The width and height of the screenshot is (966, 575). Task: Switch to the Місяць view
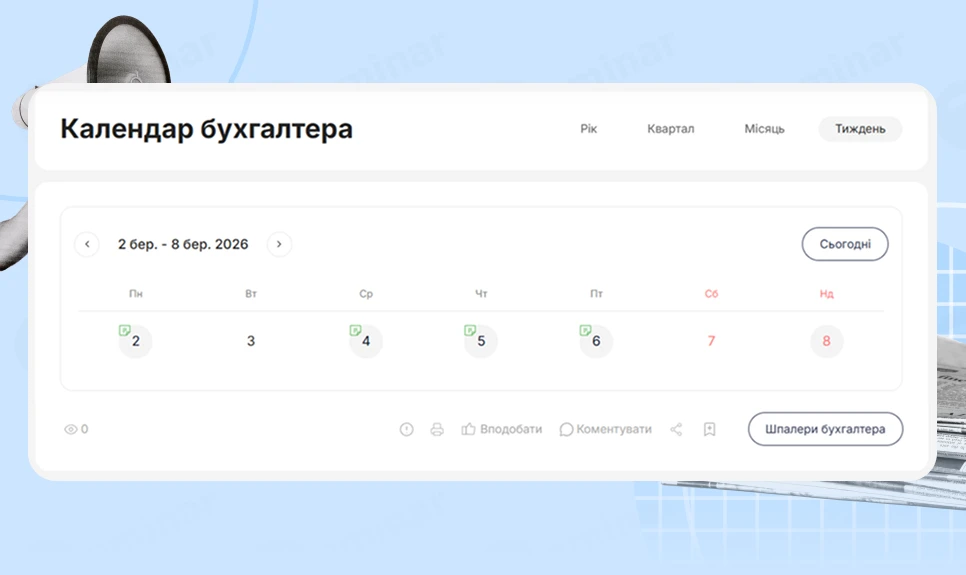tap(764, 129)
